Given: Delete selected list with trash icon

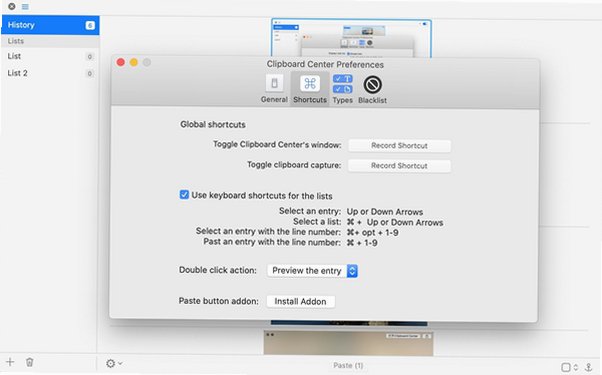Looking at the screenshot, I should (30, 362).
